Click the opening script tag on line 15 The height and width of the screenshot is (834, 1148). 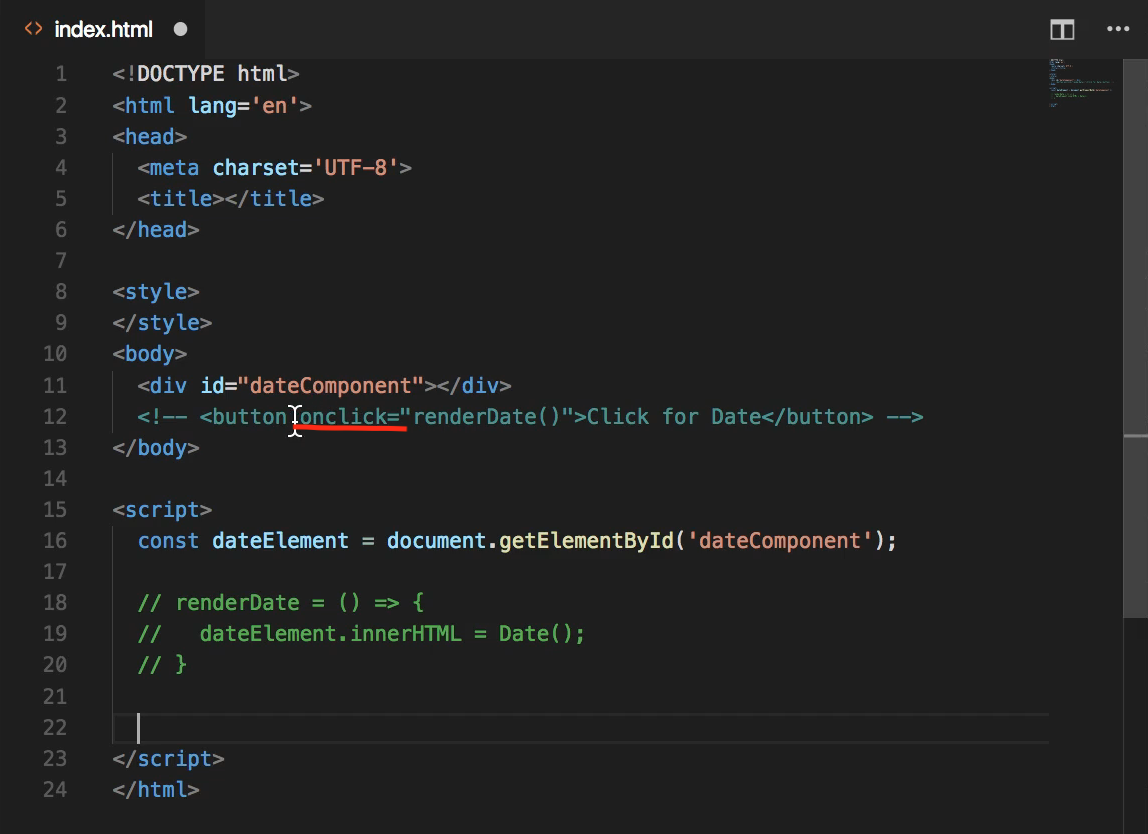pyautogui.click(x=162, y=510)
